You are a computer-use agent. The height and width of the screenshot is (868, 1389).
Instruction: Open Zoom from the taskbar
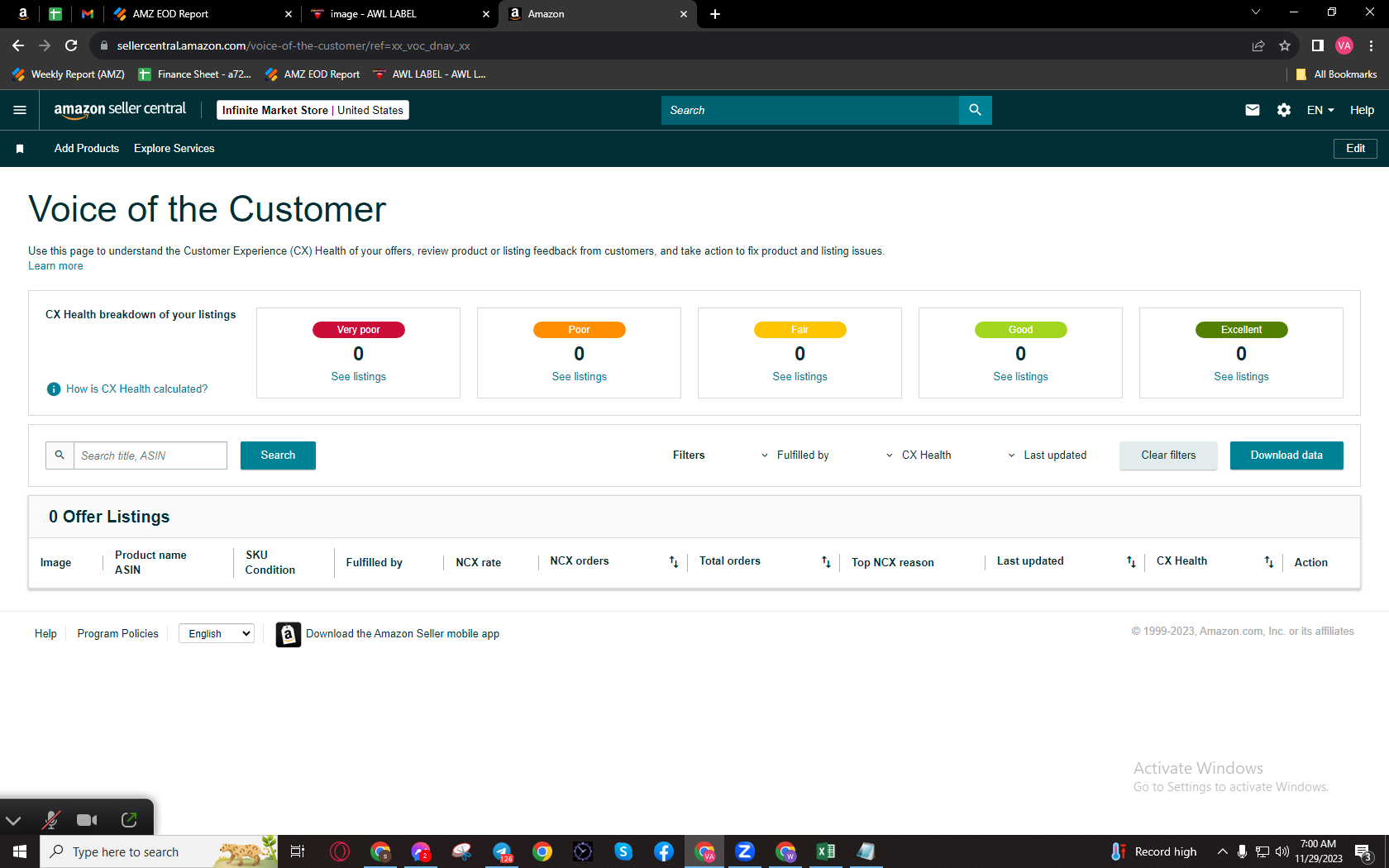745,851
